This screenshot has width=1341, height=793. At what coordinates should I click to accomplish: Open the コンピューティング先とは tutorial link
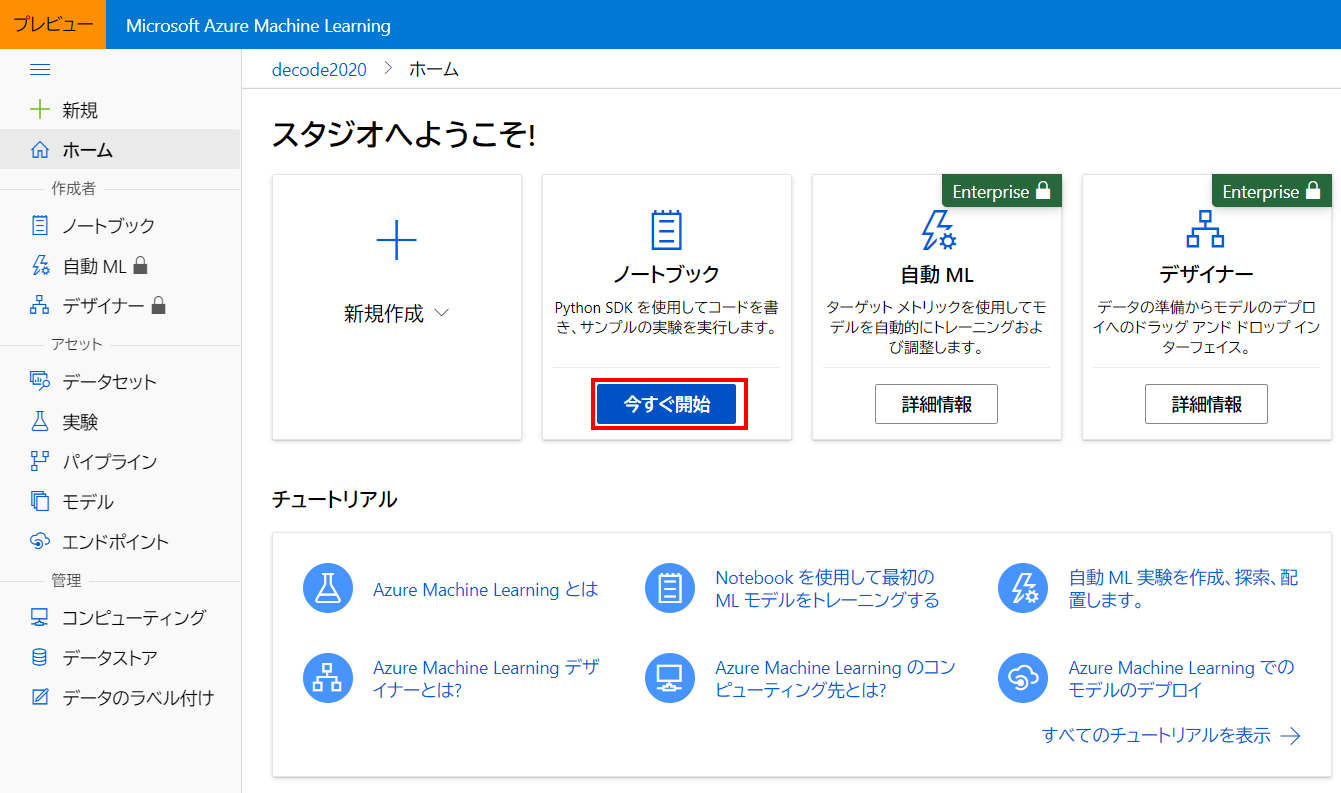click(835, 678)
